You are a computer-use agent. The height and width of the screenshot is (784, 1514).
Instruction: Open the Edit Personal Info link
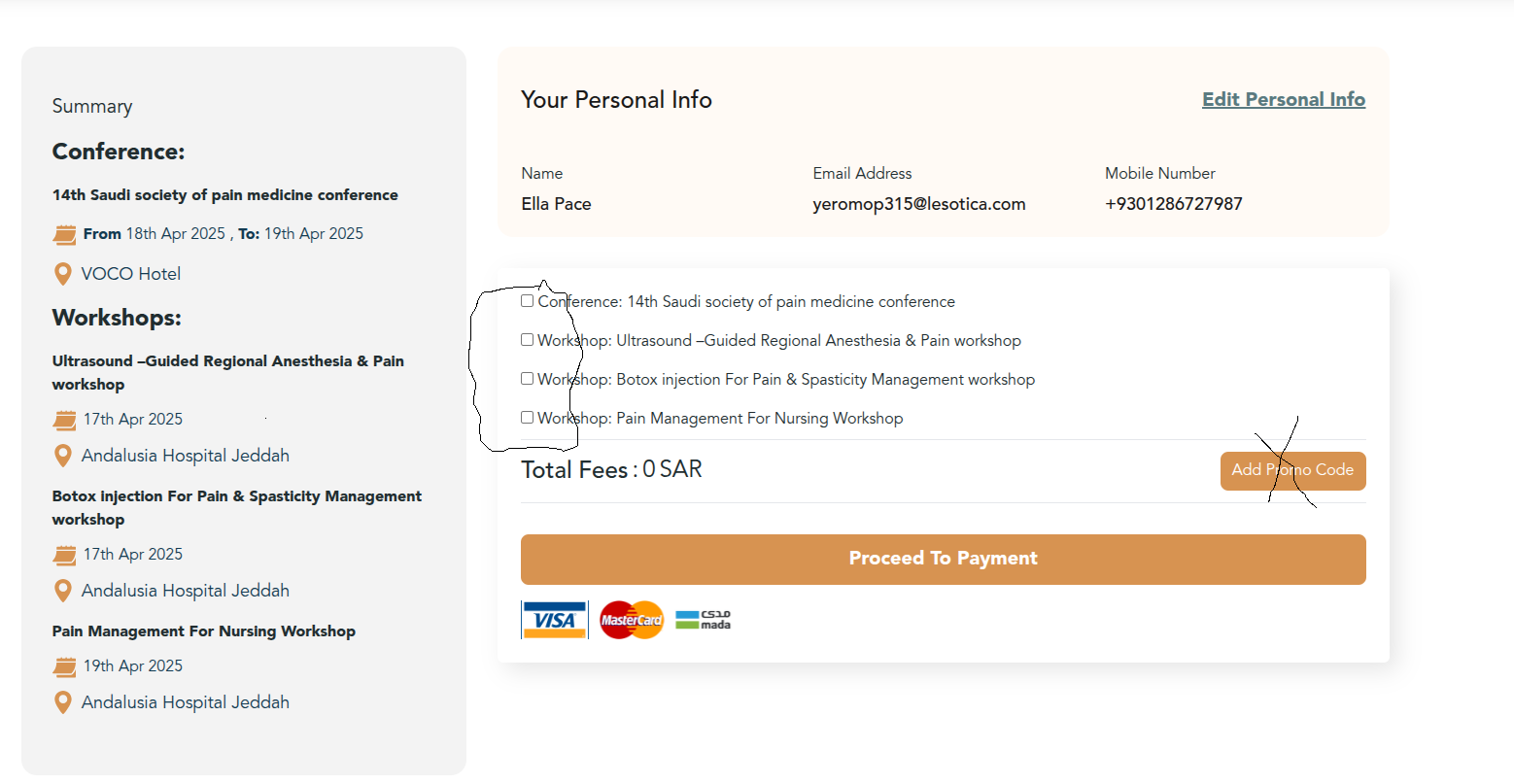[x=1283, y=100]
